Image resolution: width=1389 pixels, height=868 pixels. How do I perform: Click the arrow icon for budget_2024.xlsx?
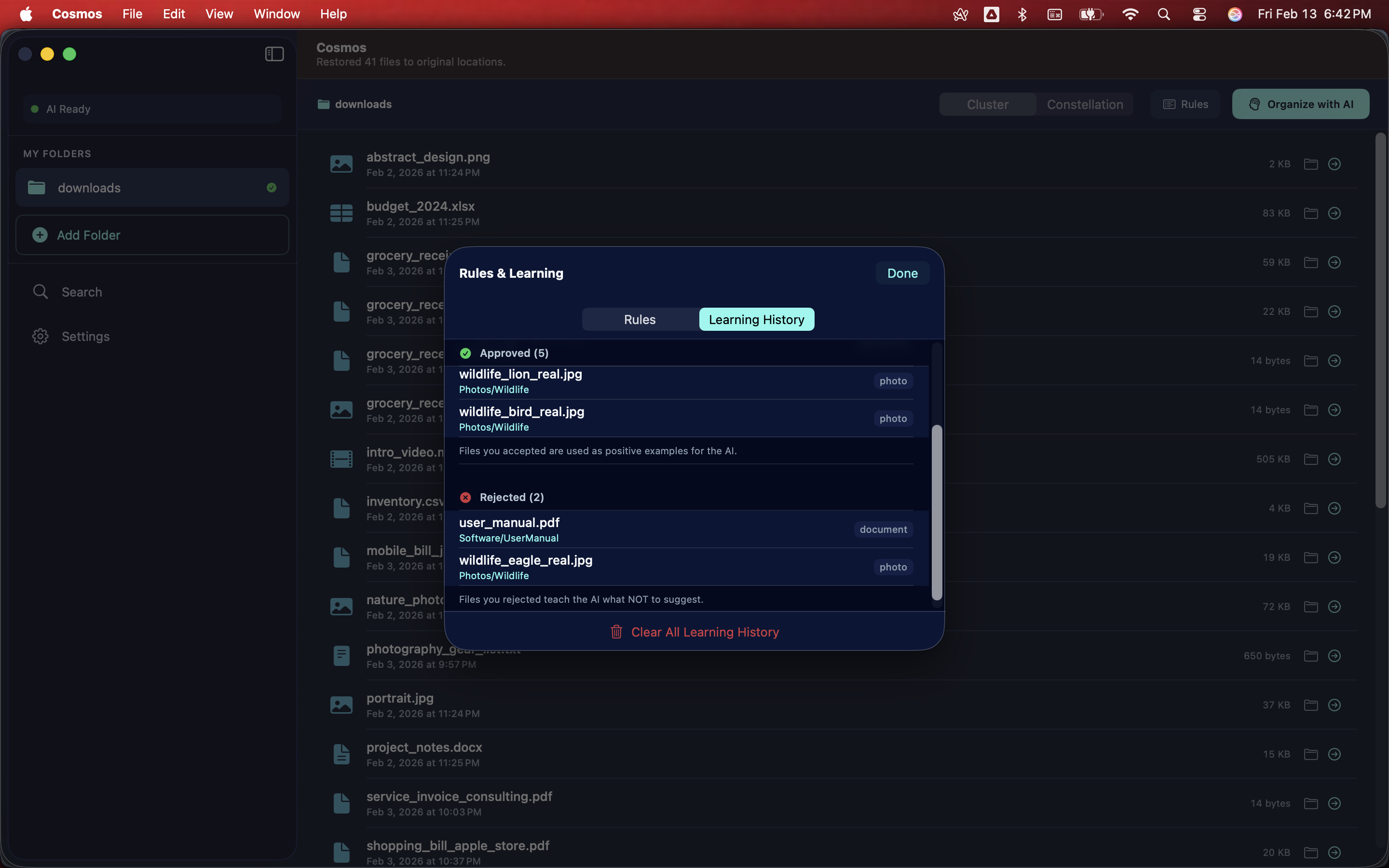coord(1335,214)
